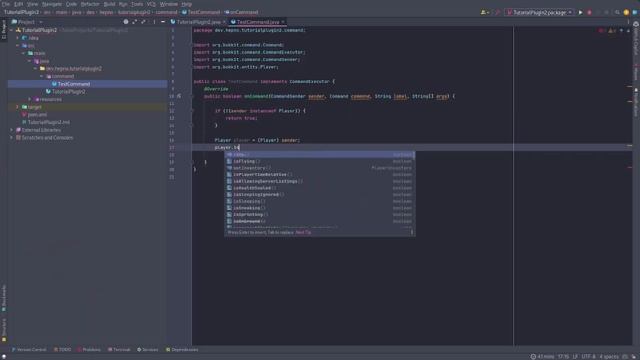640x360 pixels.
Task: Switch to the TestCommand.java editor tab
Action: tap(258, 22)
